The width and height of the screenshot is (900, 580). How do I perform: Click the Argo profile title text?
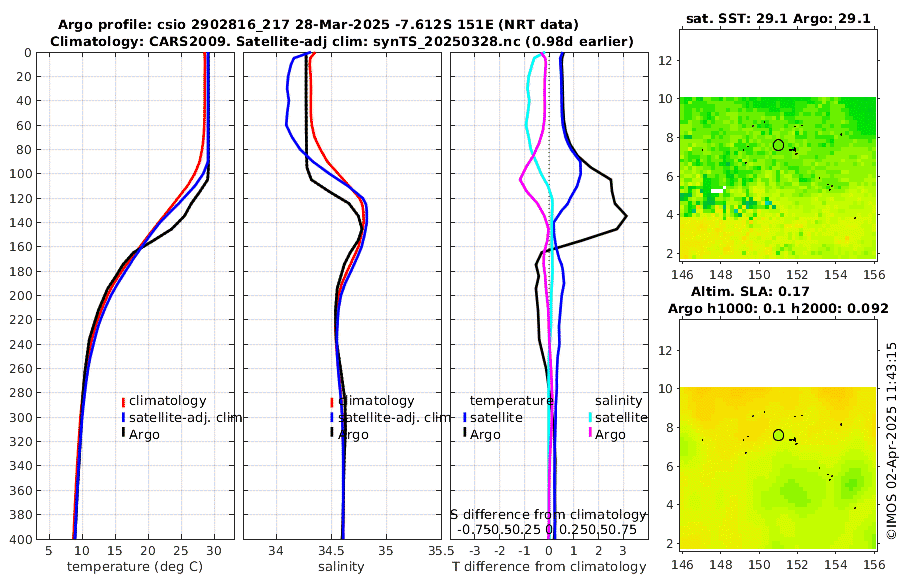click(318, 25)
